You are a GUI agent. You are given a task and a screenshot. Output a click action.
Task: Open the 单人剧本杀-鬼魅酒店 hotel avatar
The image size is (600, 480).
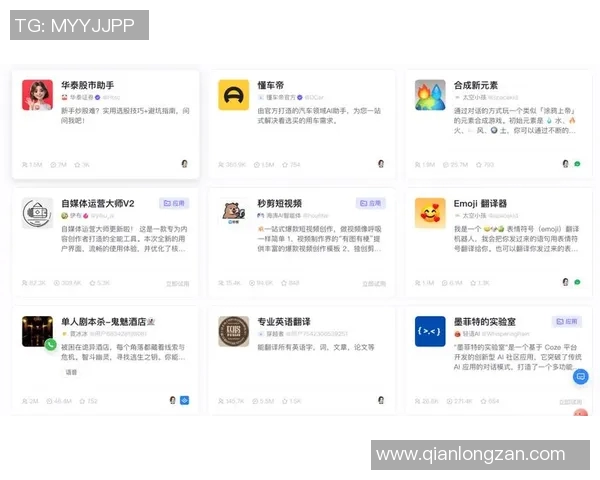click(37, 331)
